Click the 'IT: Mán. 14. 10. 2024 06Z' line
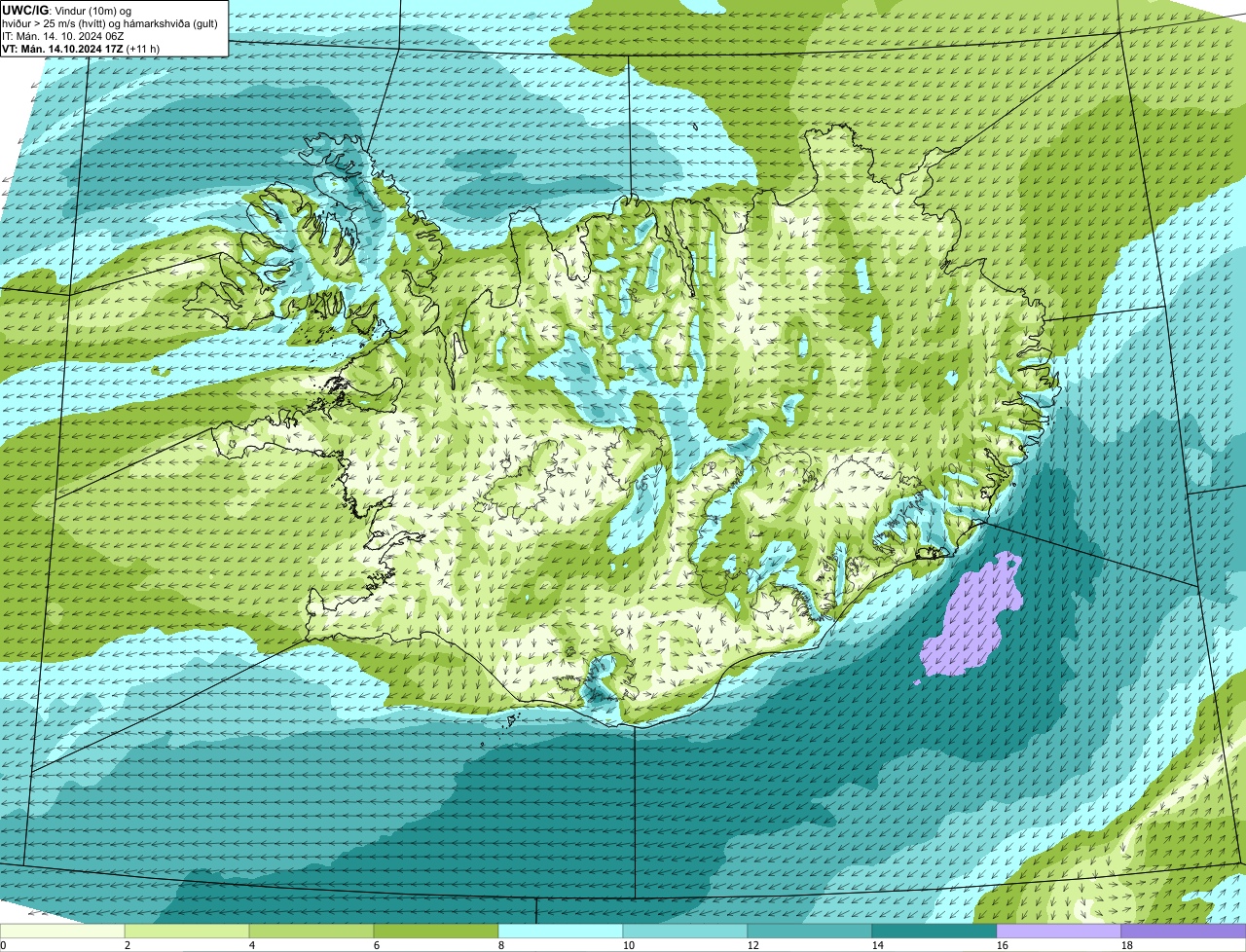 63,36
